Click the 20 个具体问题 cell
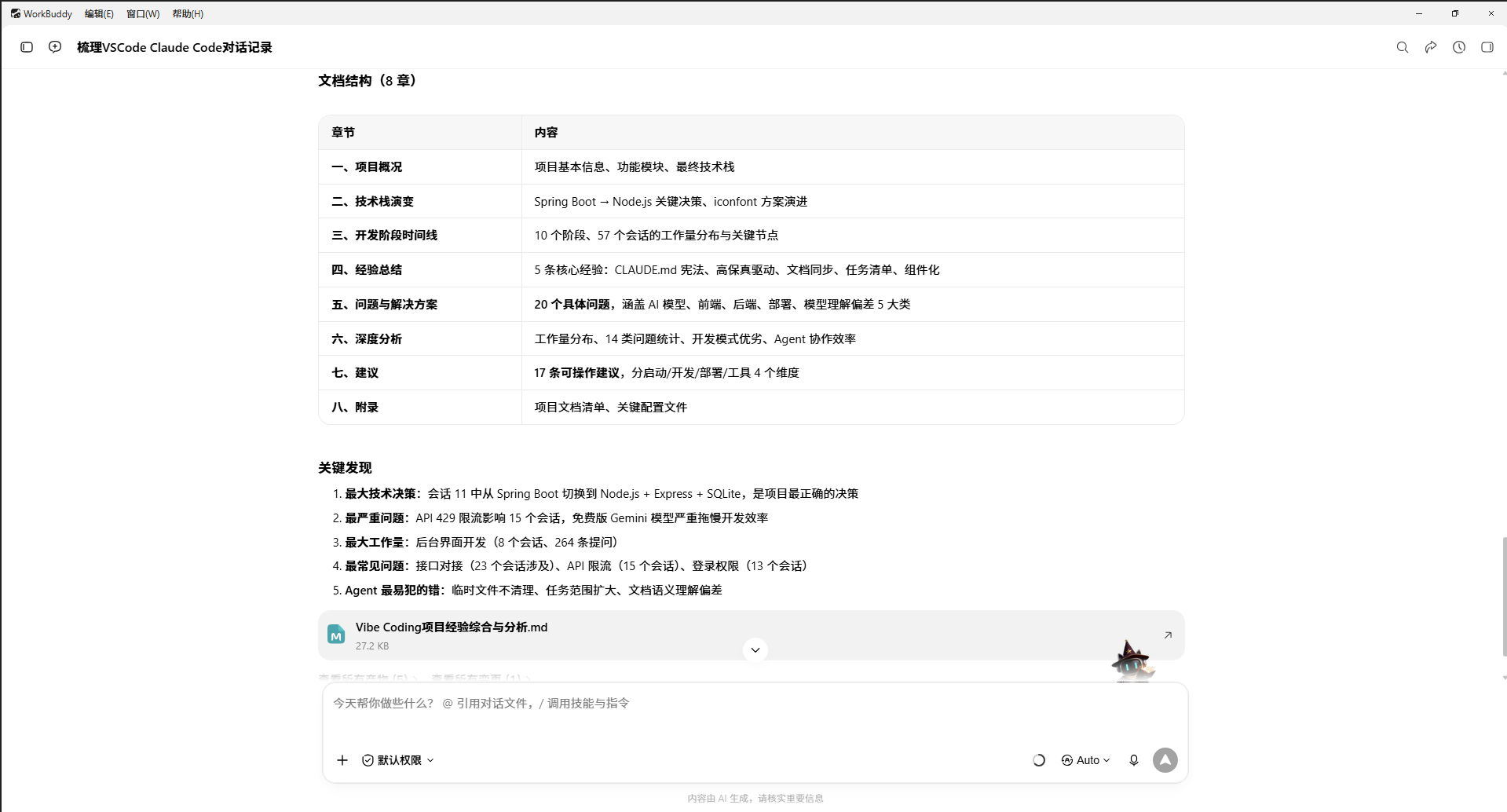 click(x=853, y=305)
